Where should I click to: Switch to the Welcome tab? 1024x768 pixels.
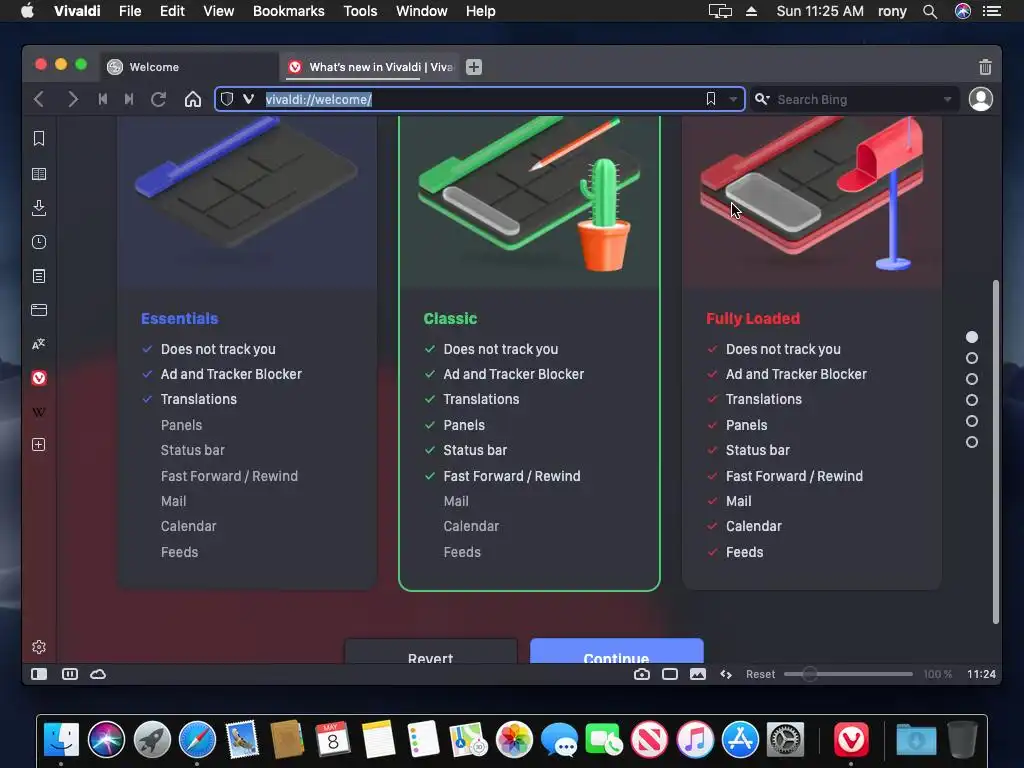tap(189, 67)
